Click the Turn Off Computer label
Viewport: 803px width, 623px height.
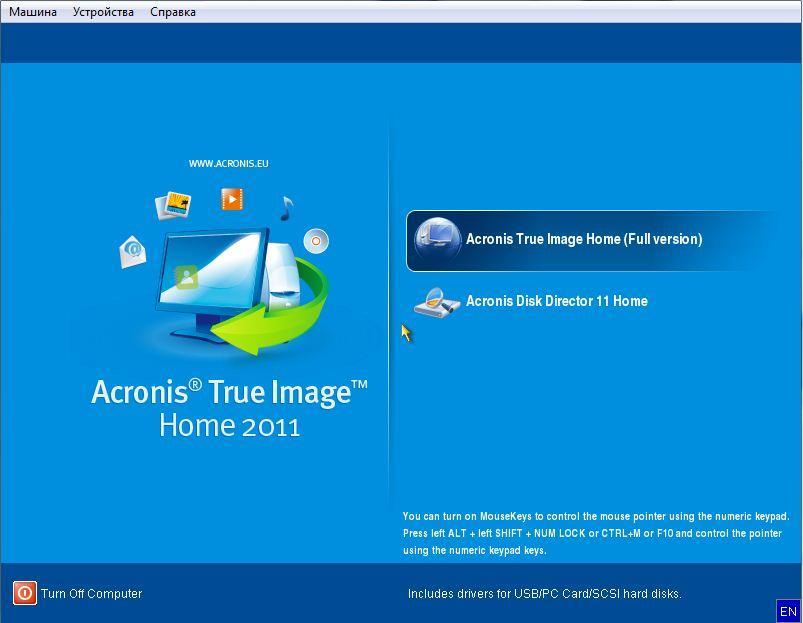tap(92, 593)
